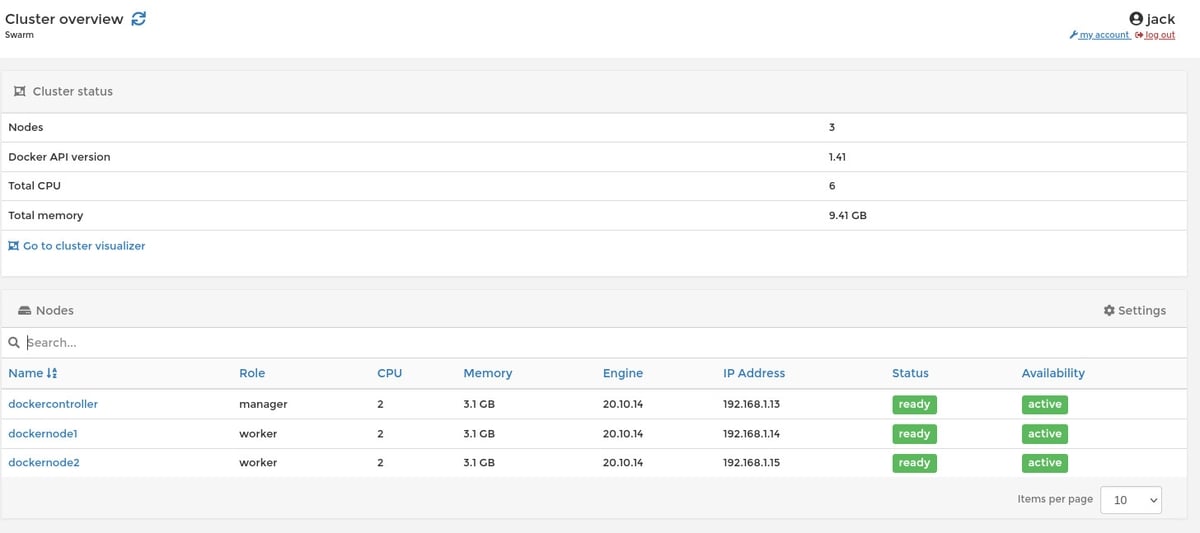The height and width of the screenshot is (533, 1200).
Task: Click the Cluster overview heading
Action: pos(64,19)
